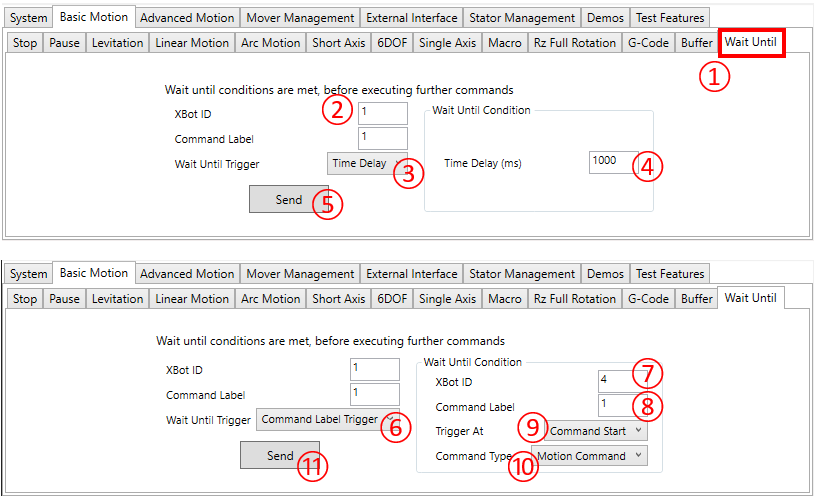Open the Rz Full Rotation tab in upper panel
Screen dimensions: 814x496
tap(574, 43)
